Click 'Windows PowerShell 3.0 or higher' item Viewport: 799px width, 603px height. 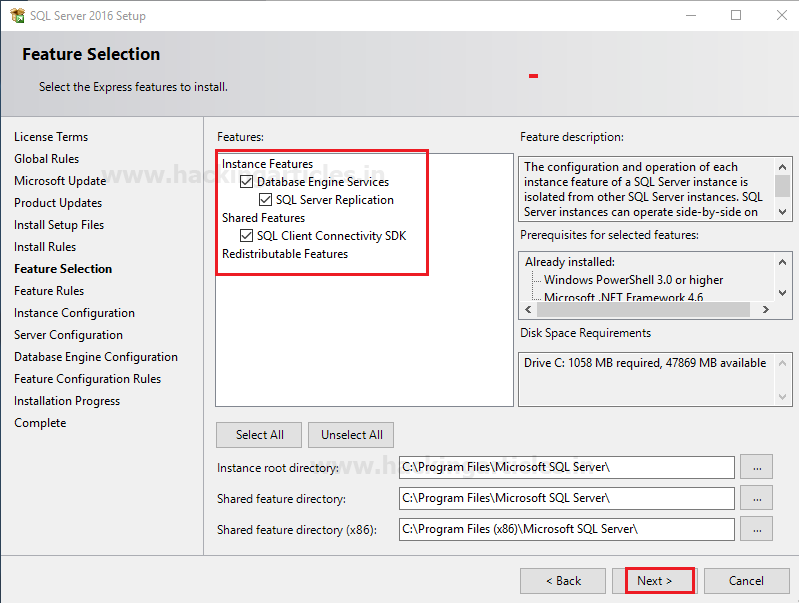pyautogui.click(x=633, y=279)
